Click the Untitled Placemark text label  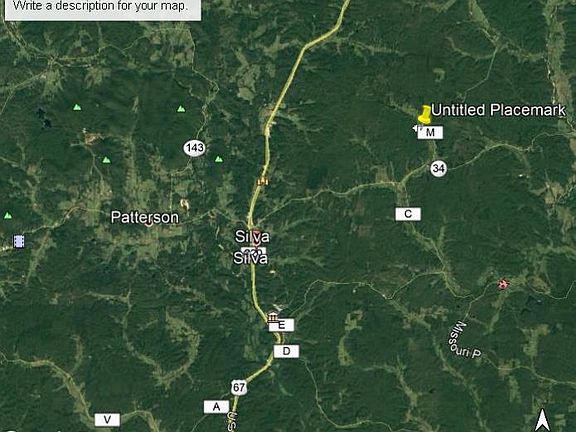pos(498,110)
